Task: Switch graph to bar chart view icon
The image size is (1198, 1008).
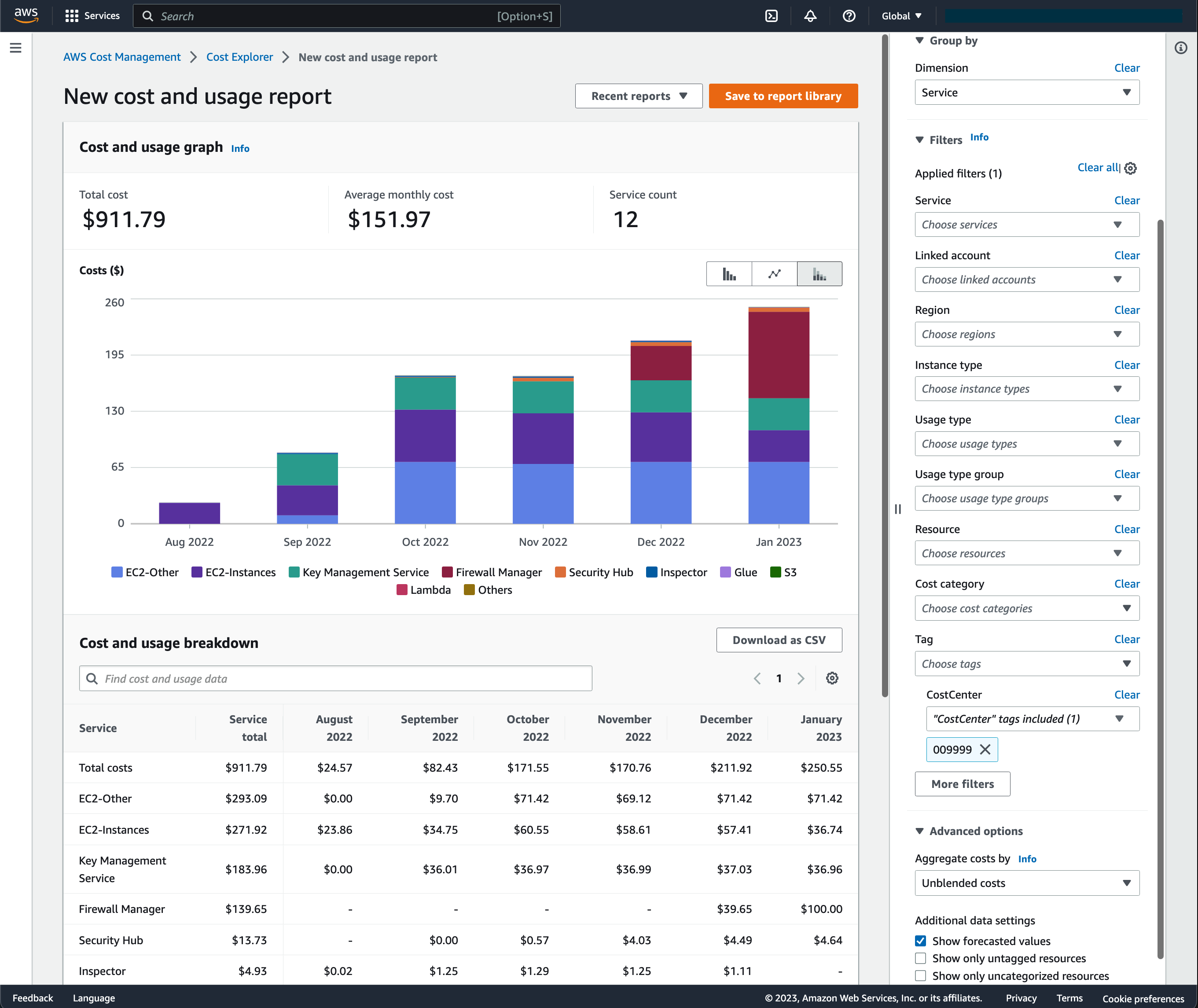Action: 729,274
